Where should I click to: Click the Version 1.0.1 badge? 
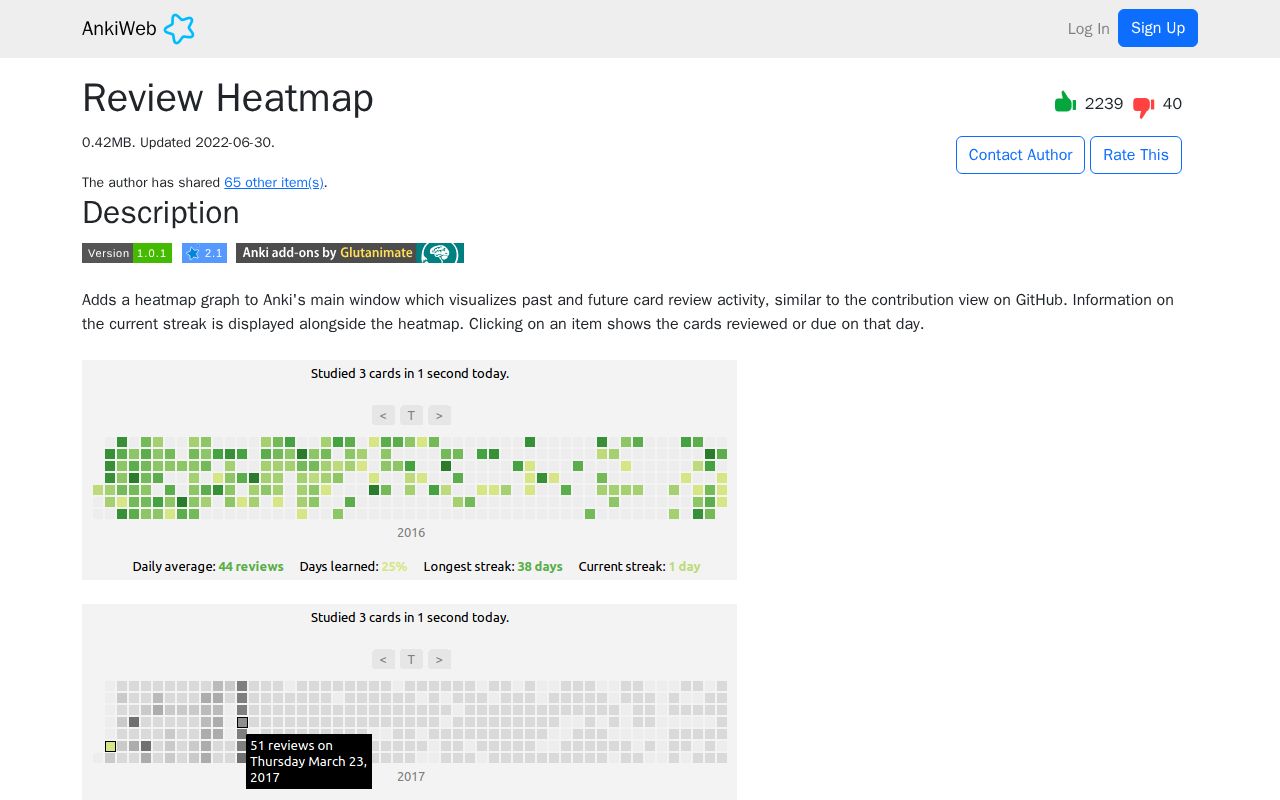point(127,253)
